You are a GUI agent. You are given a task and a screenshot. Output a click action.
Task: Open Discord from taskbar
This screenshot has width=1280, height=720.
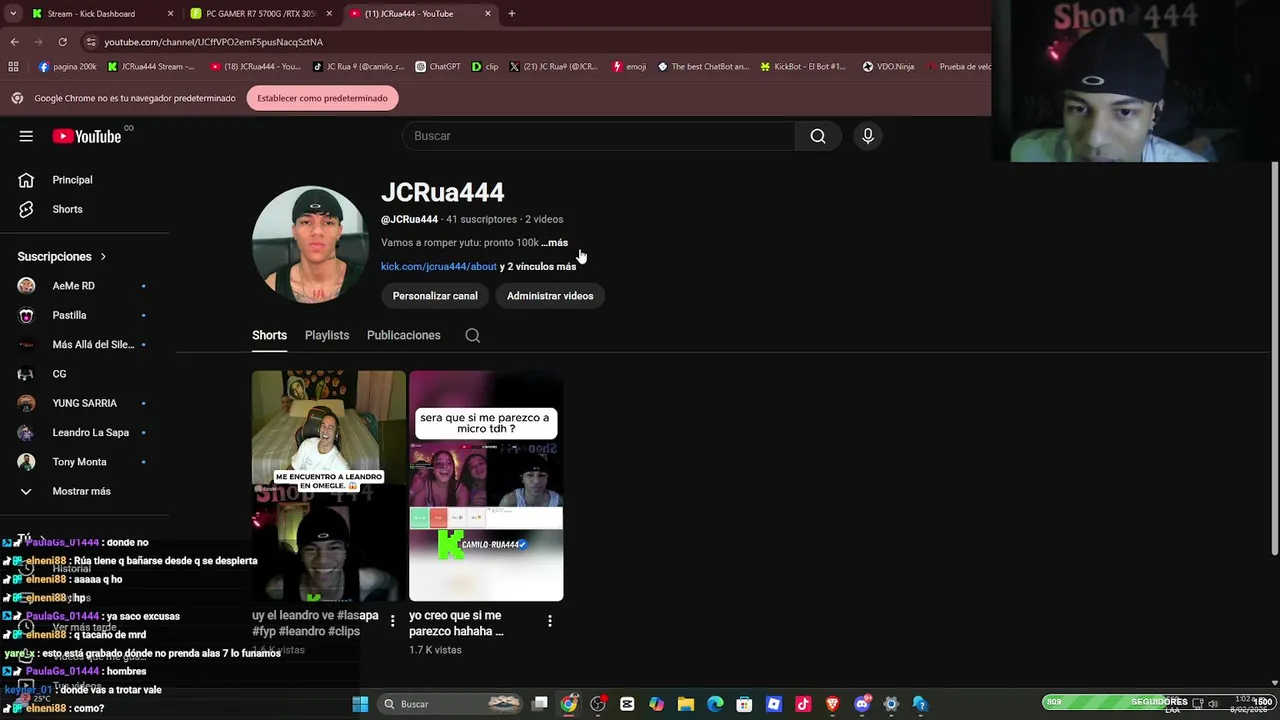tap(862, 704)
